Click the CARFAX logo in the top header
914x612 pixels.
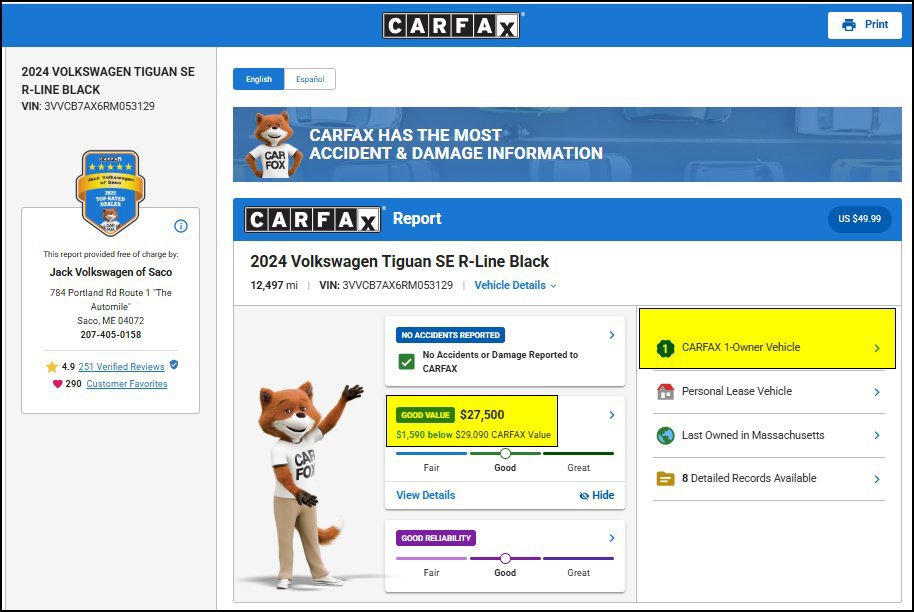(451, 26)
